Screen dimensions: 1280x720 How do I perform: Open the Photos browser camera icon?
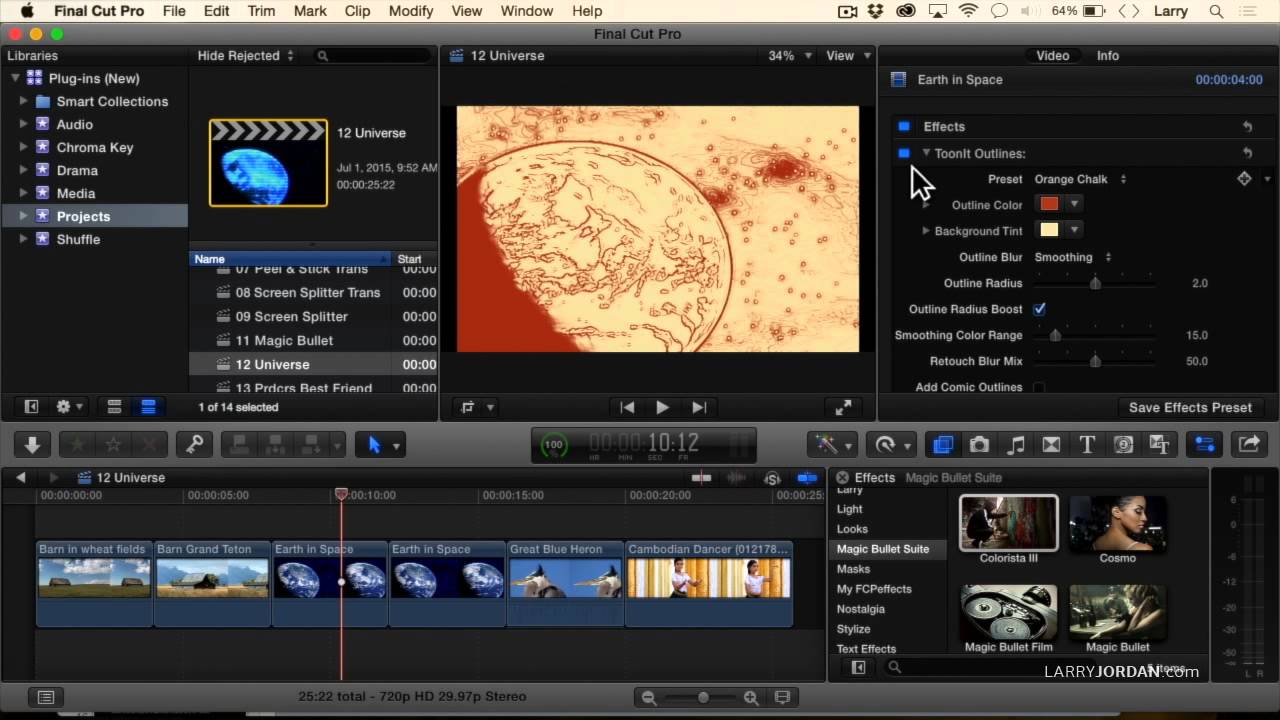click(x=979, y=445)
